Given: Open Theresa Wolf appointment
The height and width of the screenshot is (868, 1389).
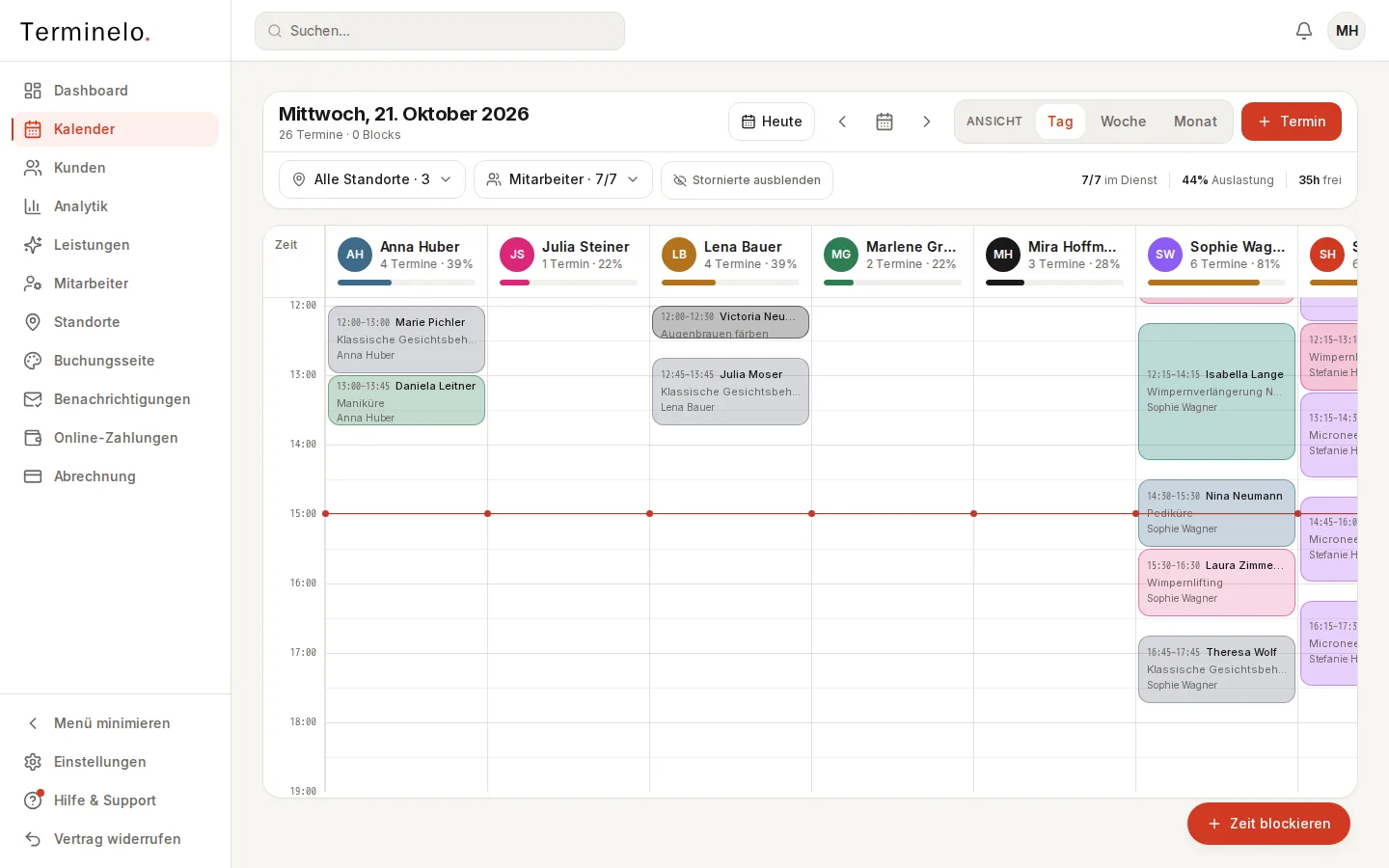Looking at the screenshot, I should pos(1216,669).
